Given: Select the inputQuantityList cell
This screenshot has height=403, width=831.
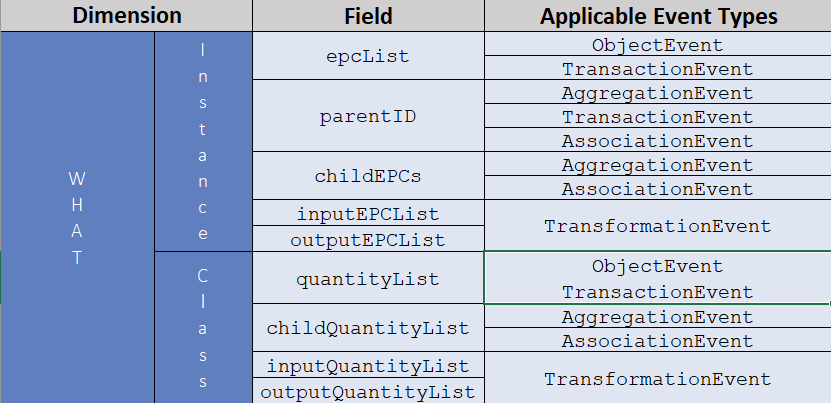Looking at the screenshot, I should click(x=368, y=365).
